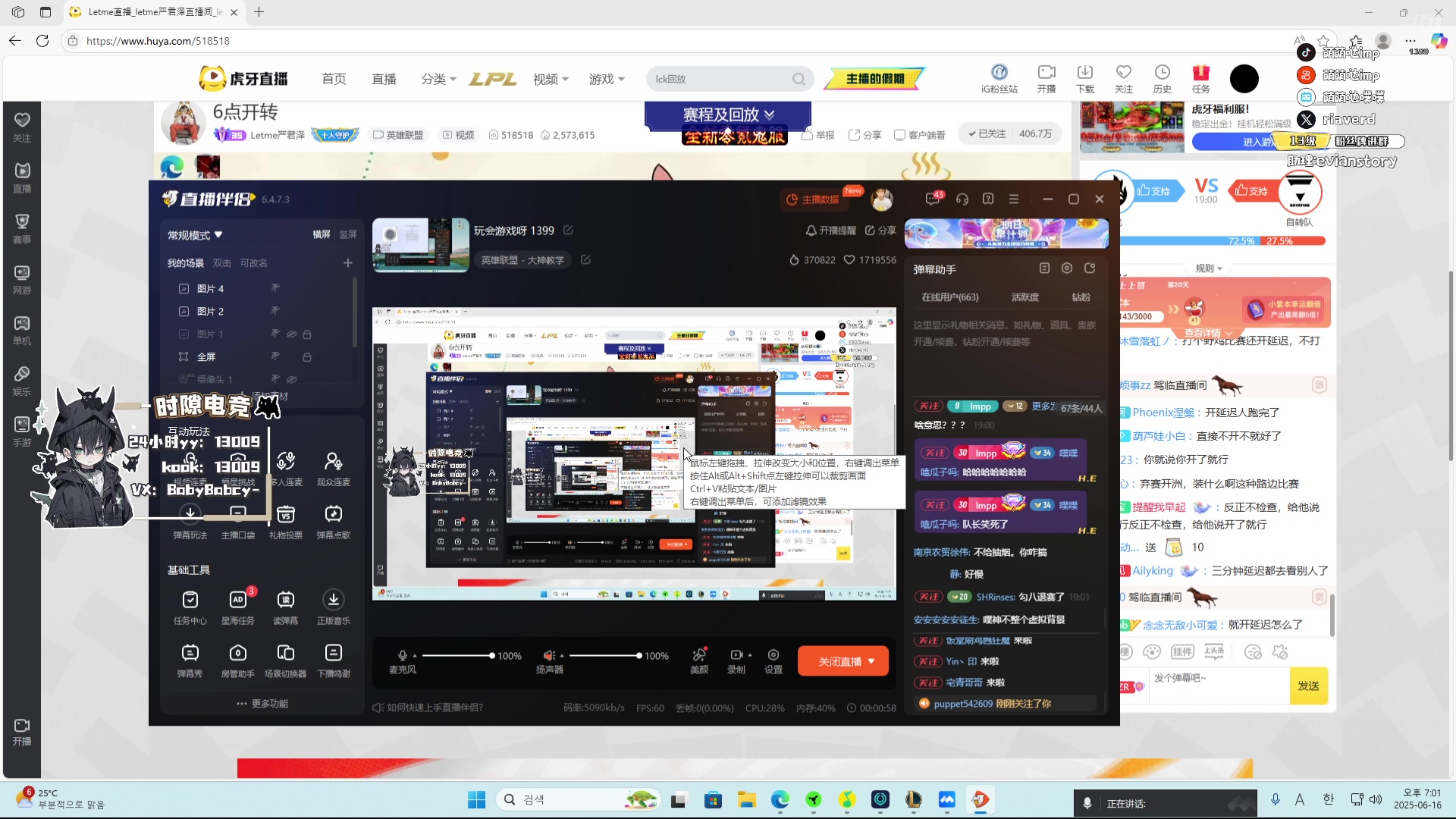Open 多人连麦 multi-person mic link
1456x819 pixels.
[286, 469]
